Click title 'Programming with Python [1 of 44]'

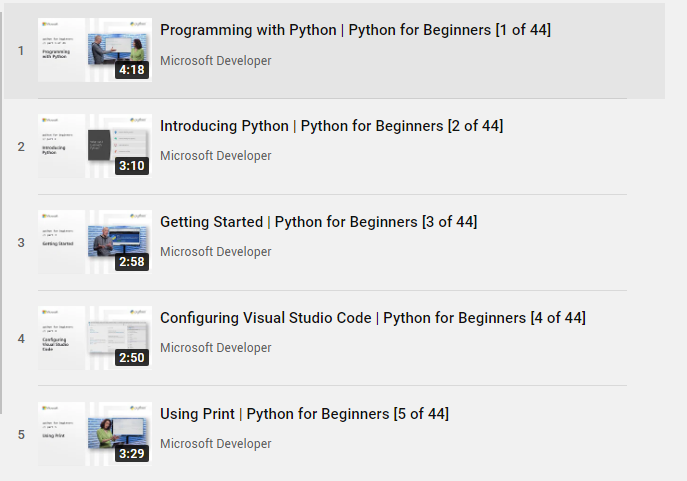(355, 30)
